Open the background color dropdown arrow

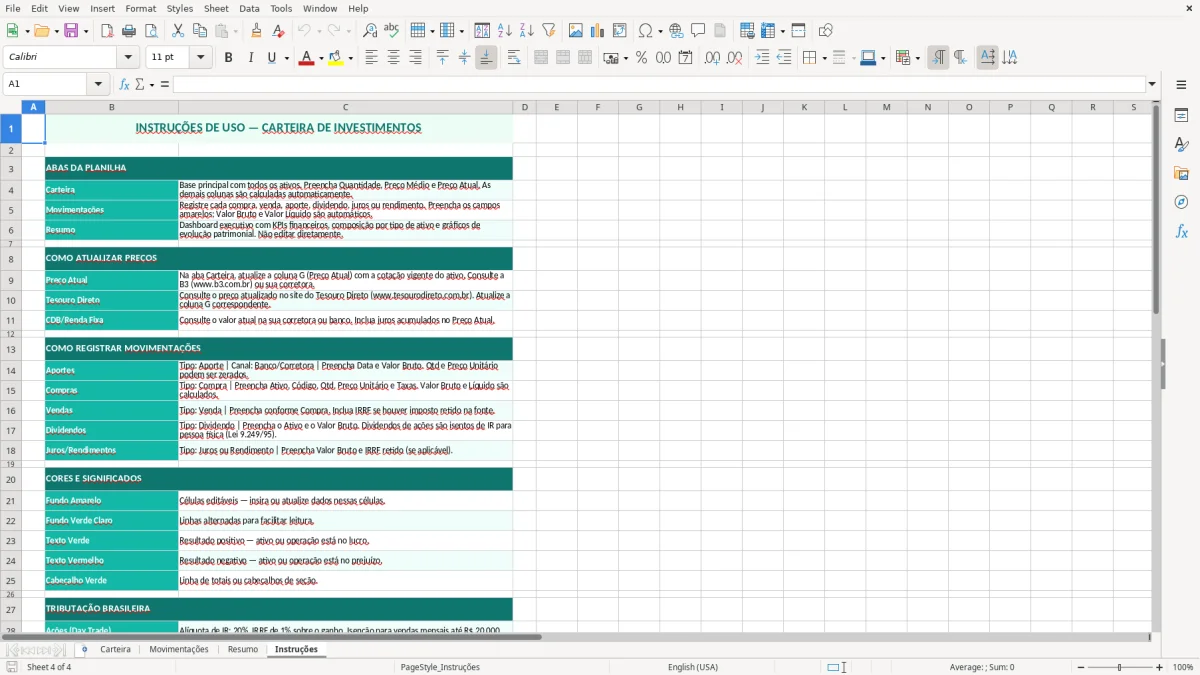pyautogui.click(x=350, y=58)
